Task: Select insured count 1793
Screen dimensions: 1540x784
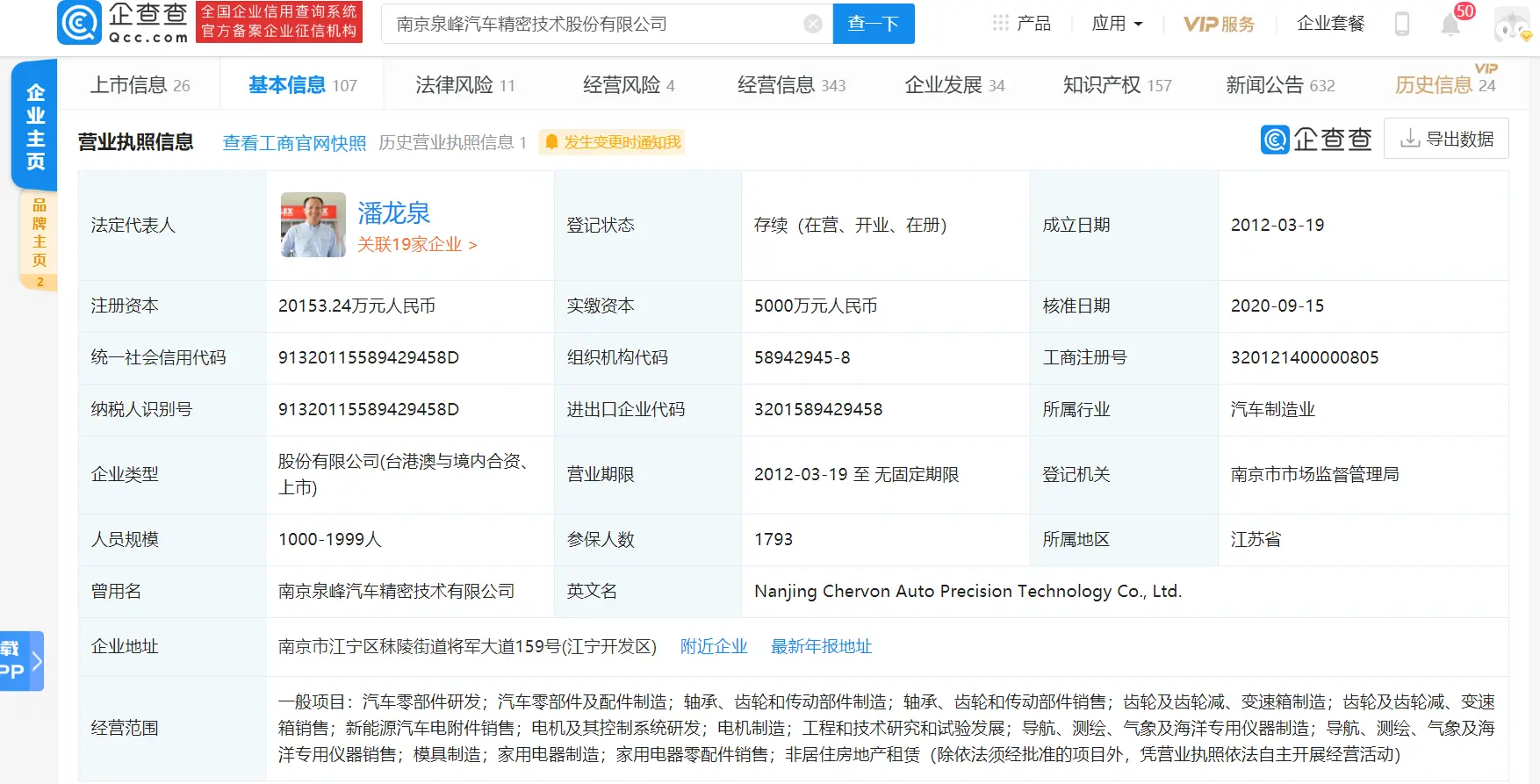Action: (x=774, y=539)
